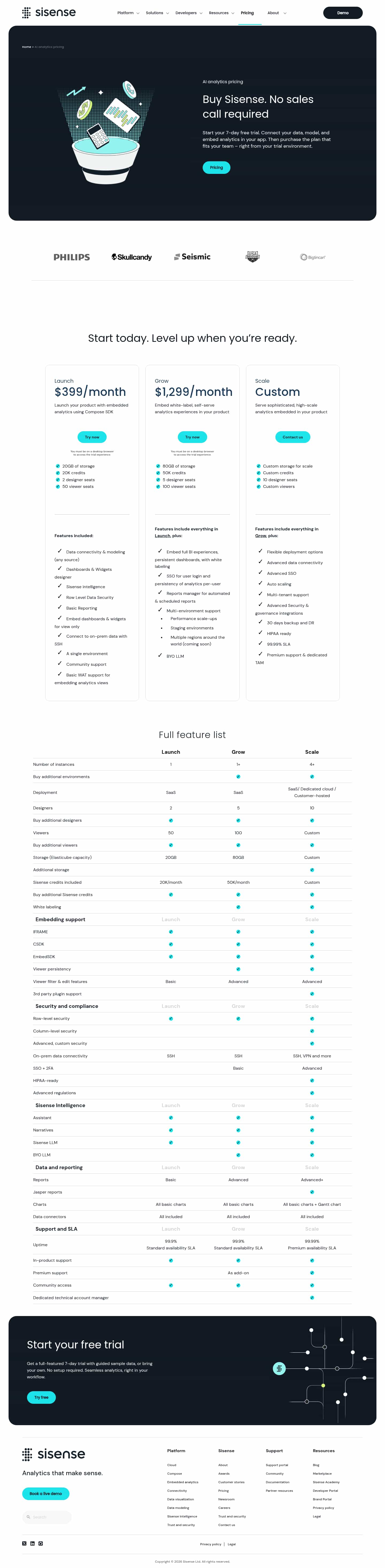
Task: Click the Demo button in the header
Action: [x=342, y=13]
